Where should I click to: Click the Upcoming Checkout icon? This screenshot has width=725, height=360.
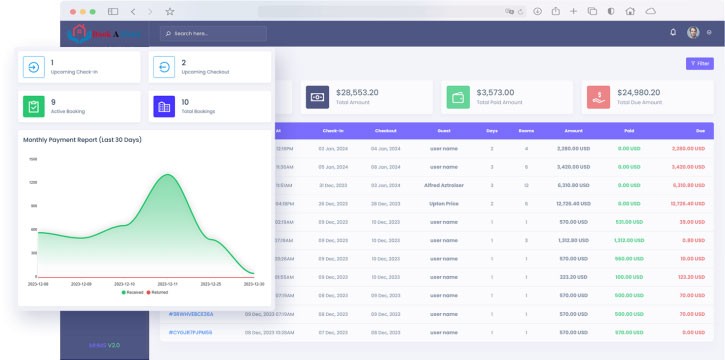pos(164,67)
